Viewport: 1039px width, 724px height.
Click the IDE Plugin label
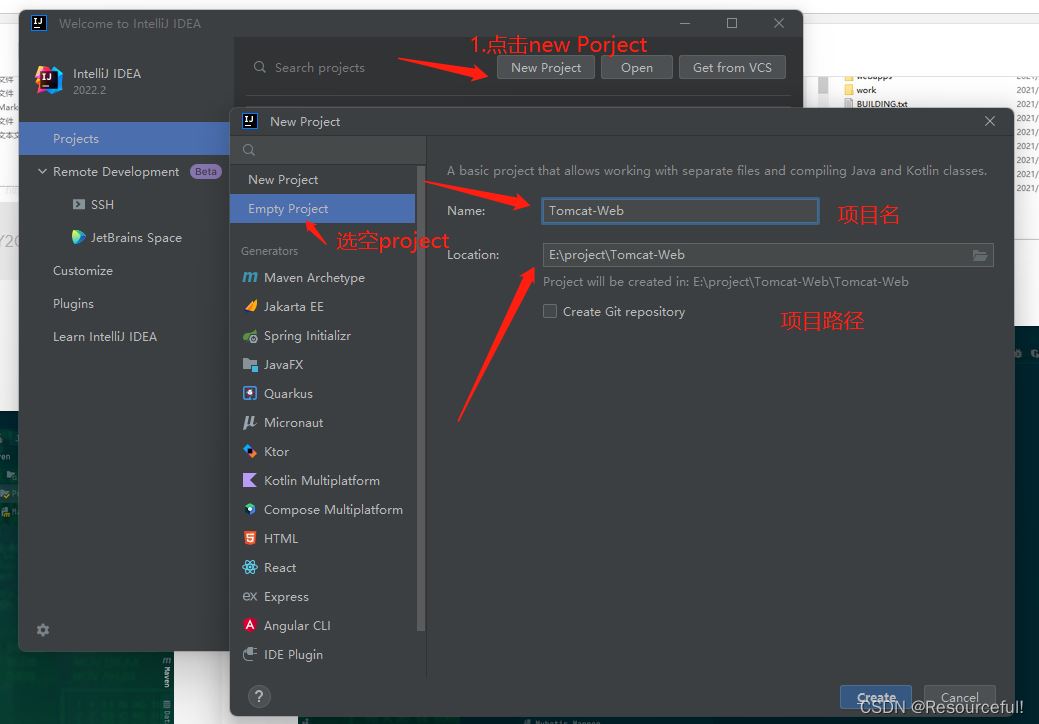294,654
